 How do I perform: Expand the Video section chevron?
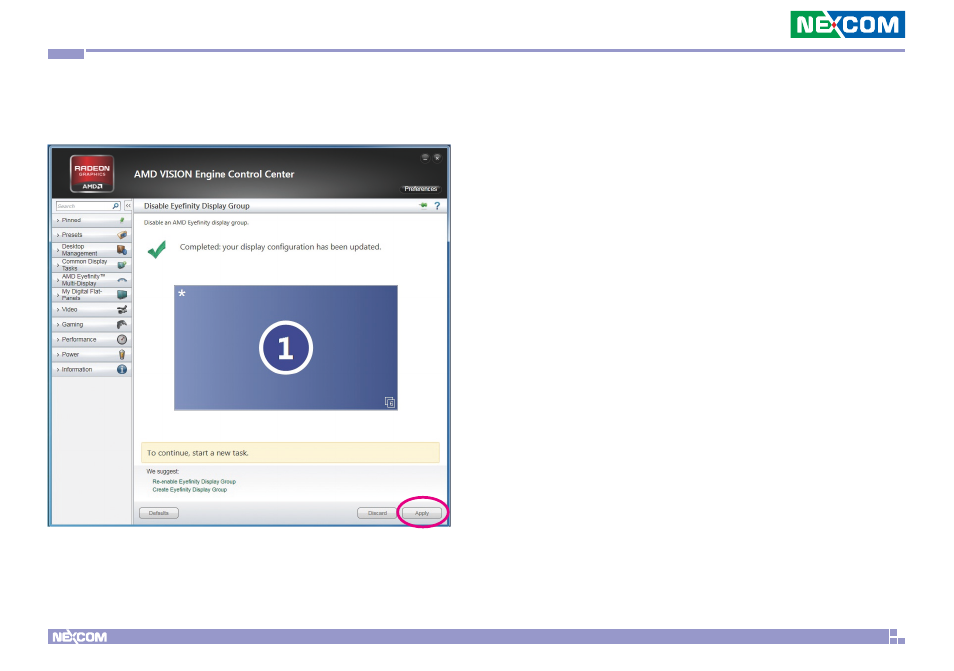58,310
